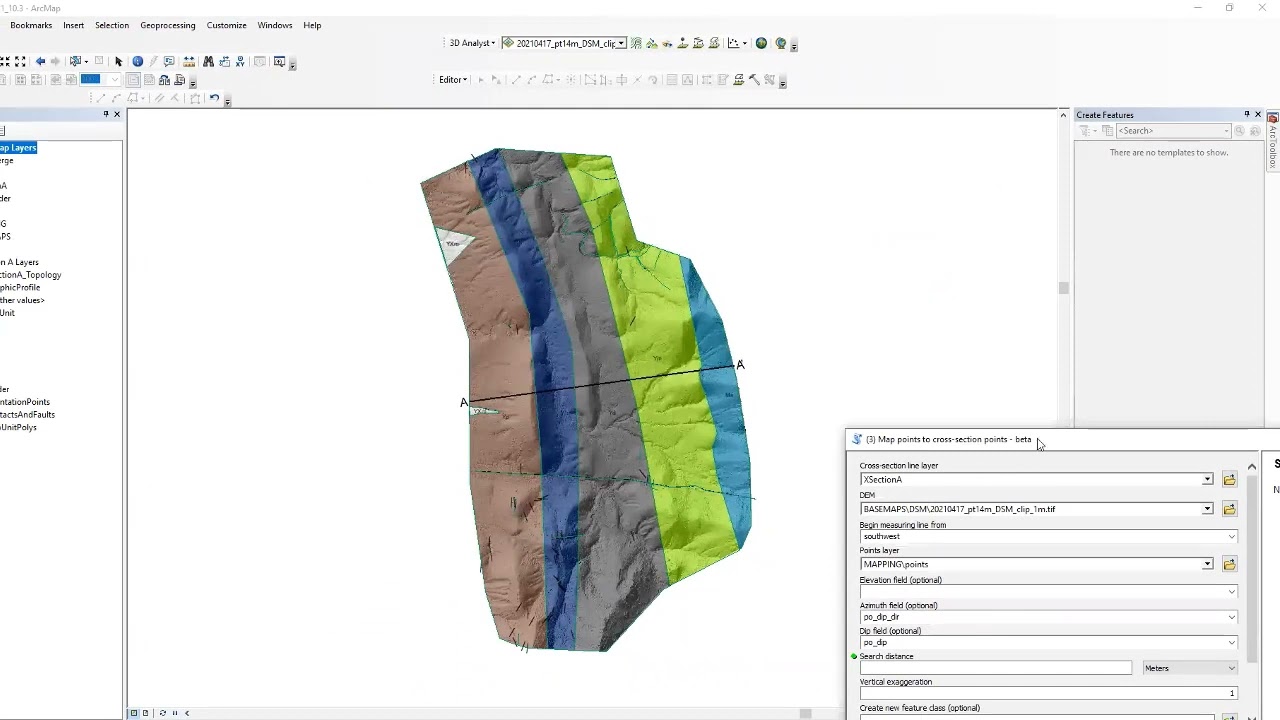Screen dimensions: 1280x720
Task: Activate the blue Identify tool
Action: [x=138, y=61]
